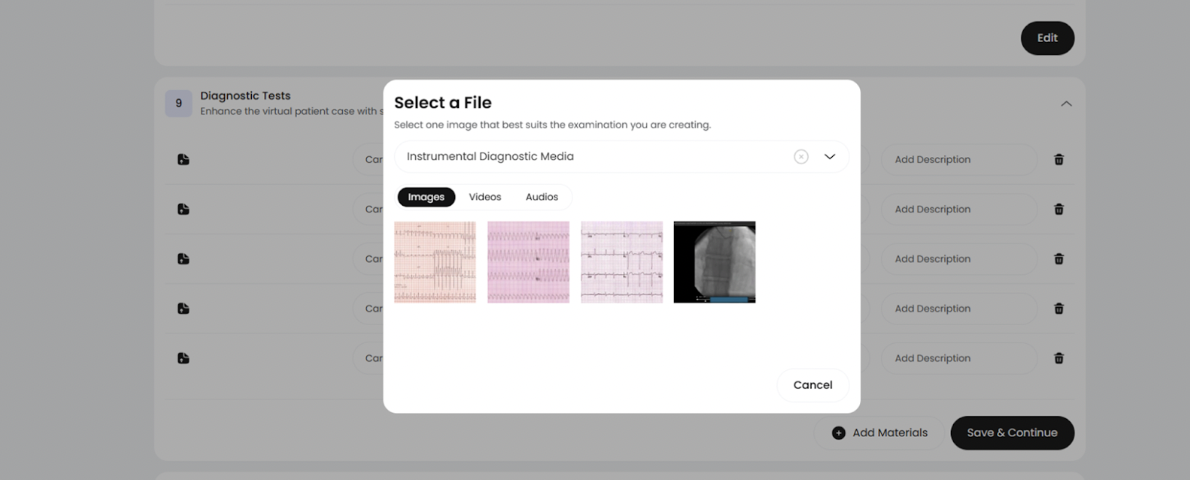Switch to the Videos tab
Screen dimensions: 1190x480
click(x=485, y=197)
